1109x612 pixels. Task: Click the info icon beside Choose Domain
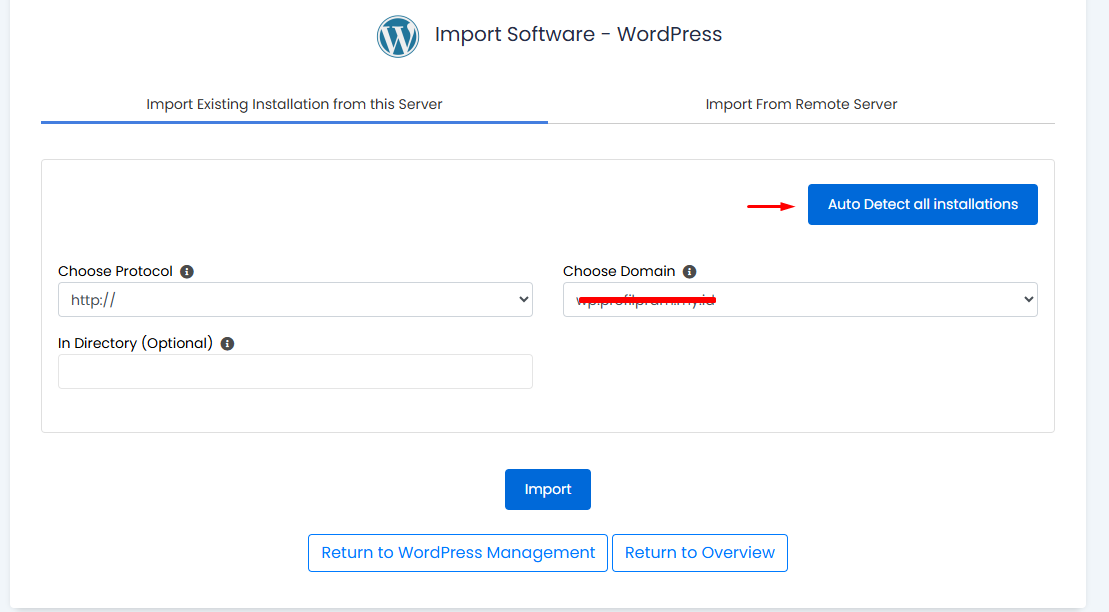tap(689, 272)
